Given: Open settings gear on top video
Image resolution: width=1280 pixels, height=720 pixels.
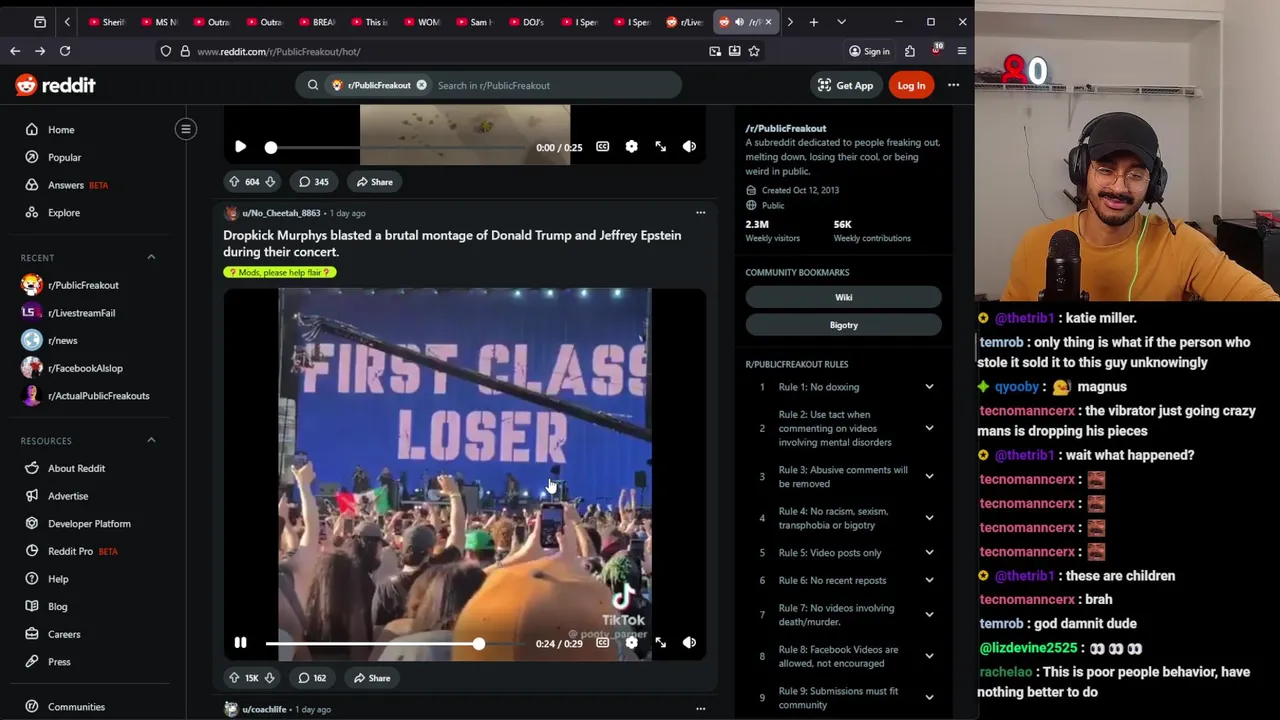Looking at the screenshot, I should (x=631, y=147).
